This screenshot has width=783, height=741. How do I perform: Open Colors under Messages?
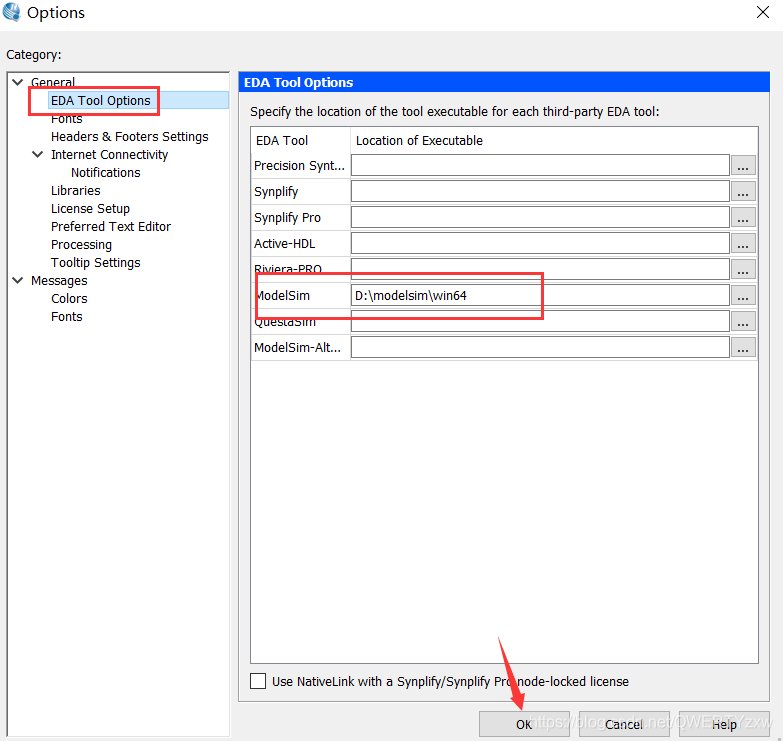coord(69,298)
